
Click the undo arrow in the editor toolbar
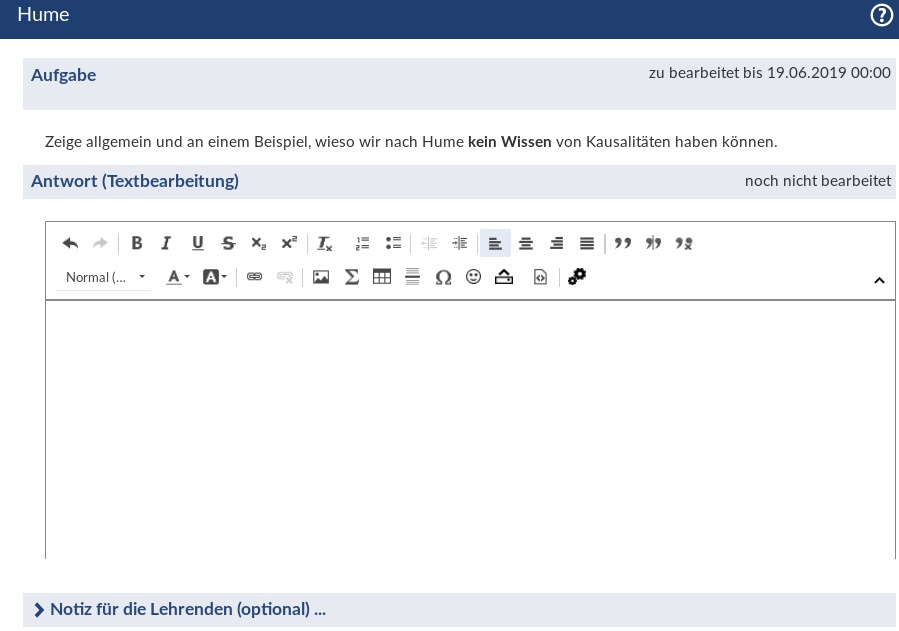(70, 243)
